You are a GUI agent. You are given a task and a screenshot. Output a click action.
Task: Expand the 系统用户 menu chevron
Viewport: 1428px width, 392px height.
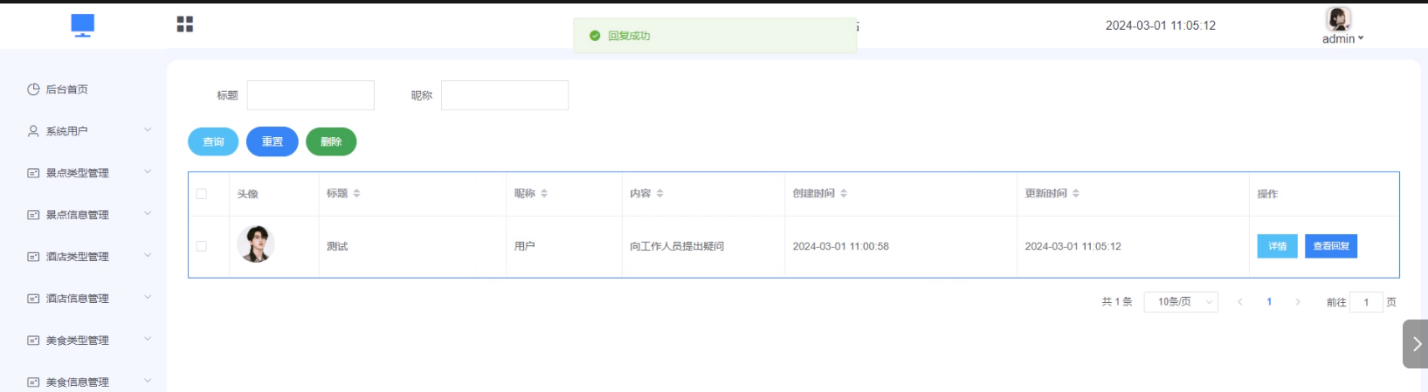pos(147,130)
